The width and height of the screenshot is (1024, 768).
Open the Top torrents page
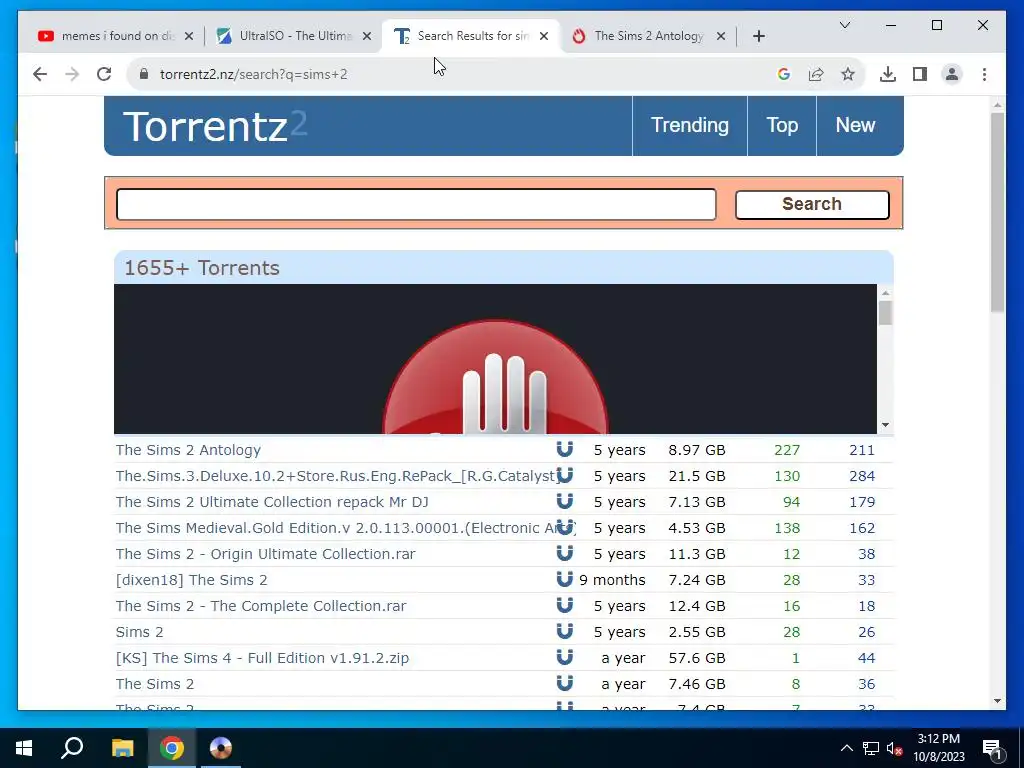tap(782, 125)
